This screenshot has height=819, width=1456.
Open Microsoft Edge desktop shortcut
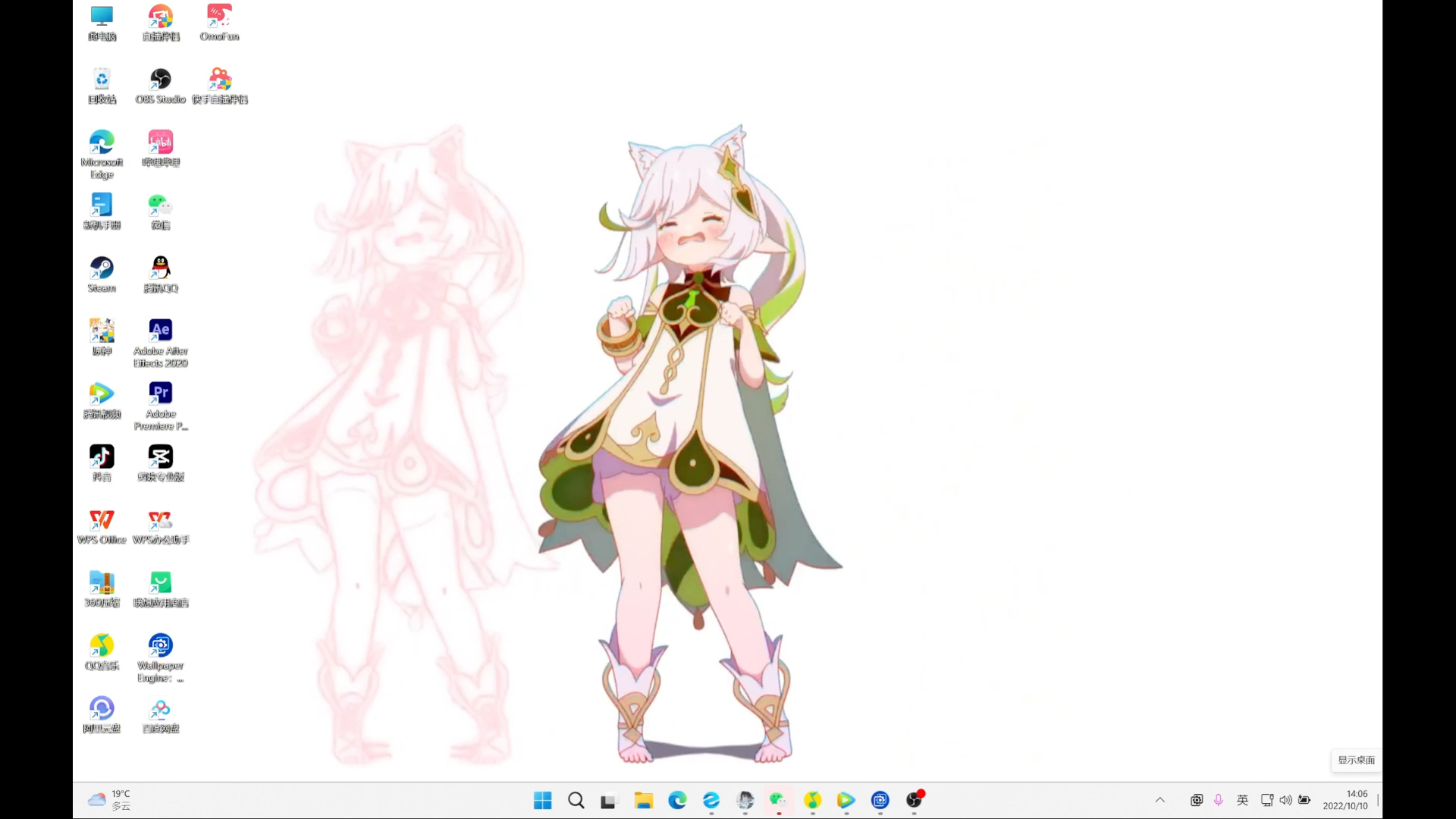(102, 155)
